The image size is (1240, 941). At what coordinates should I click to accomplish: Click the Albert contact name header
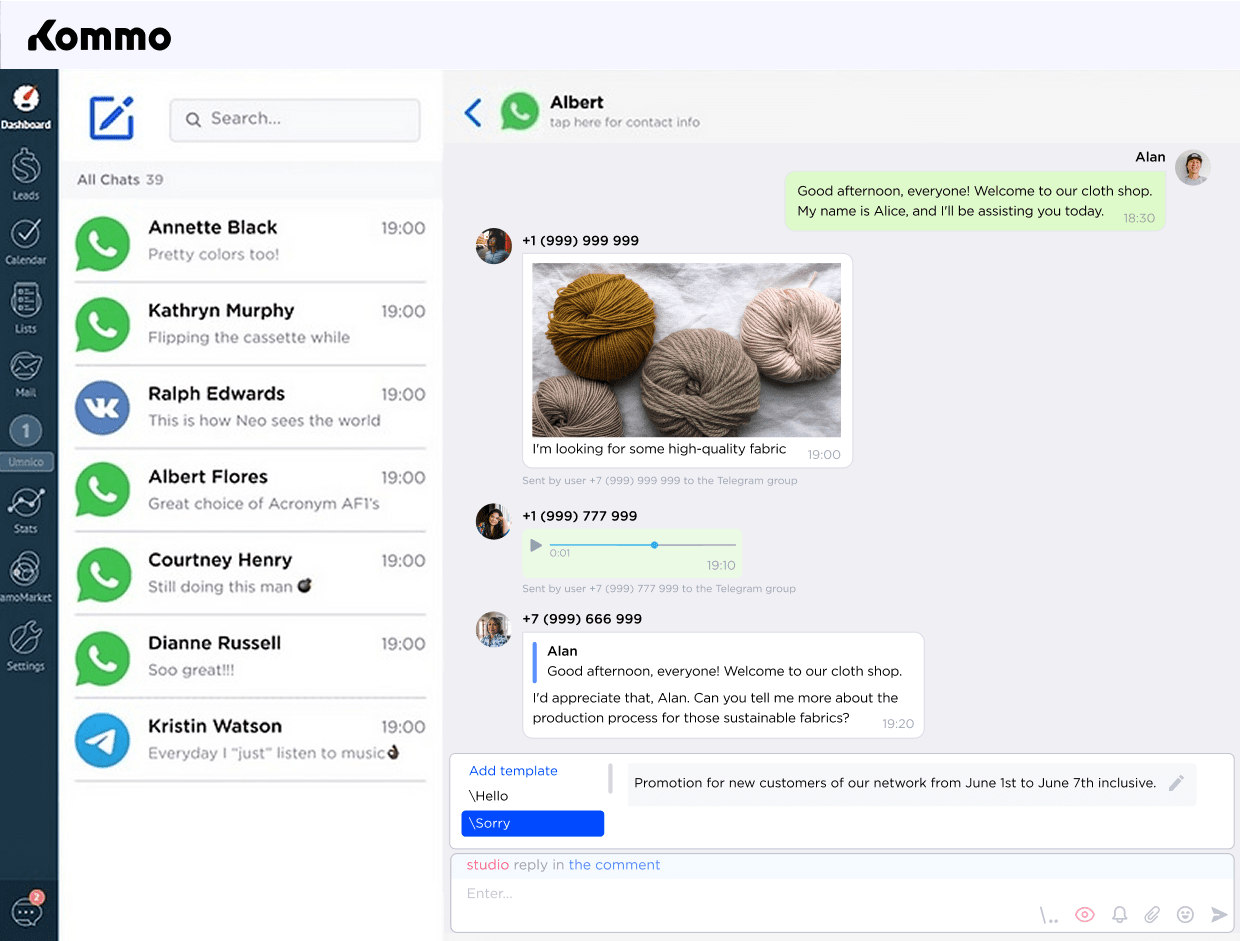pyautogui.click(x=577, y=102)
